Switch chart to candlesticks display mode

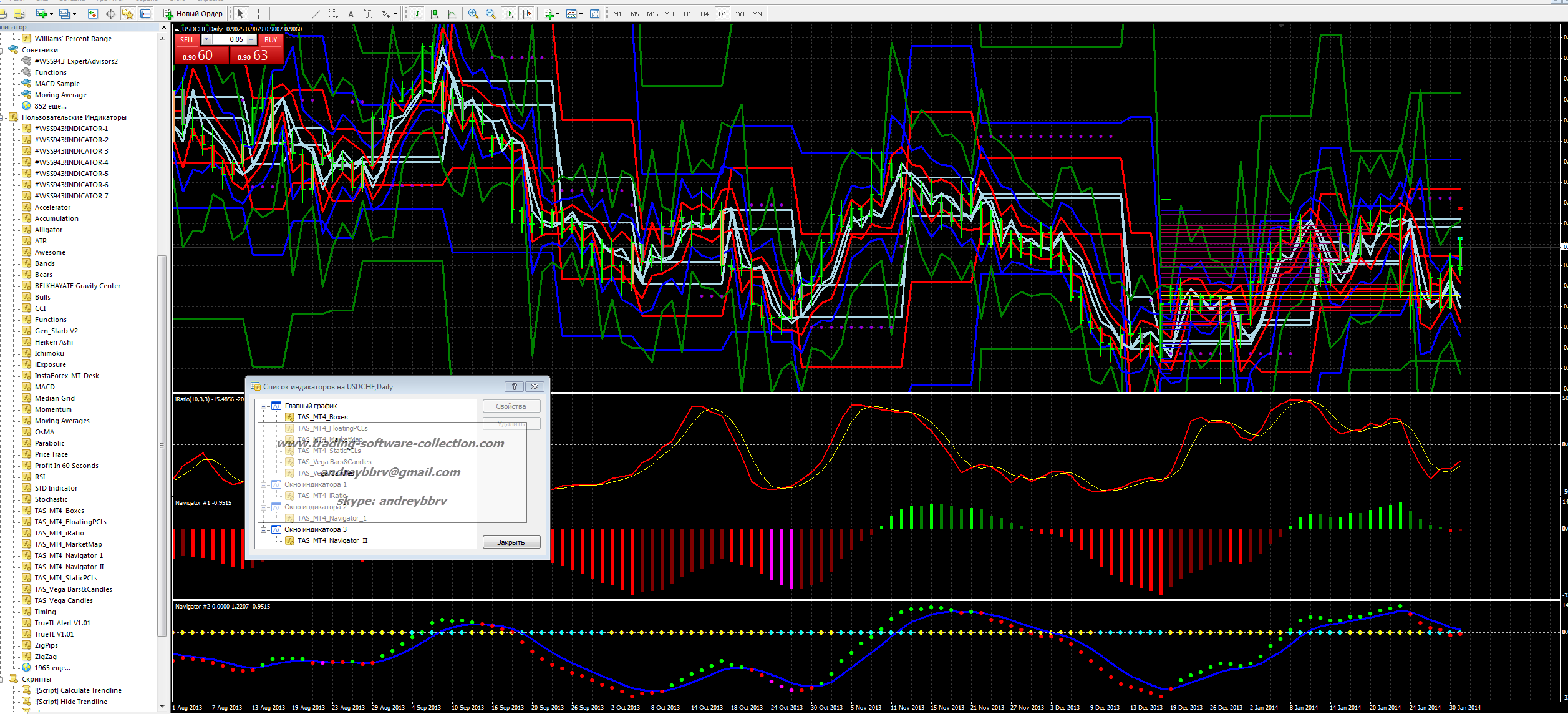pyautogui.click(x=434, y=14)
